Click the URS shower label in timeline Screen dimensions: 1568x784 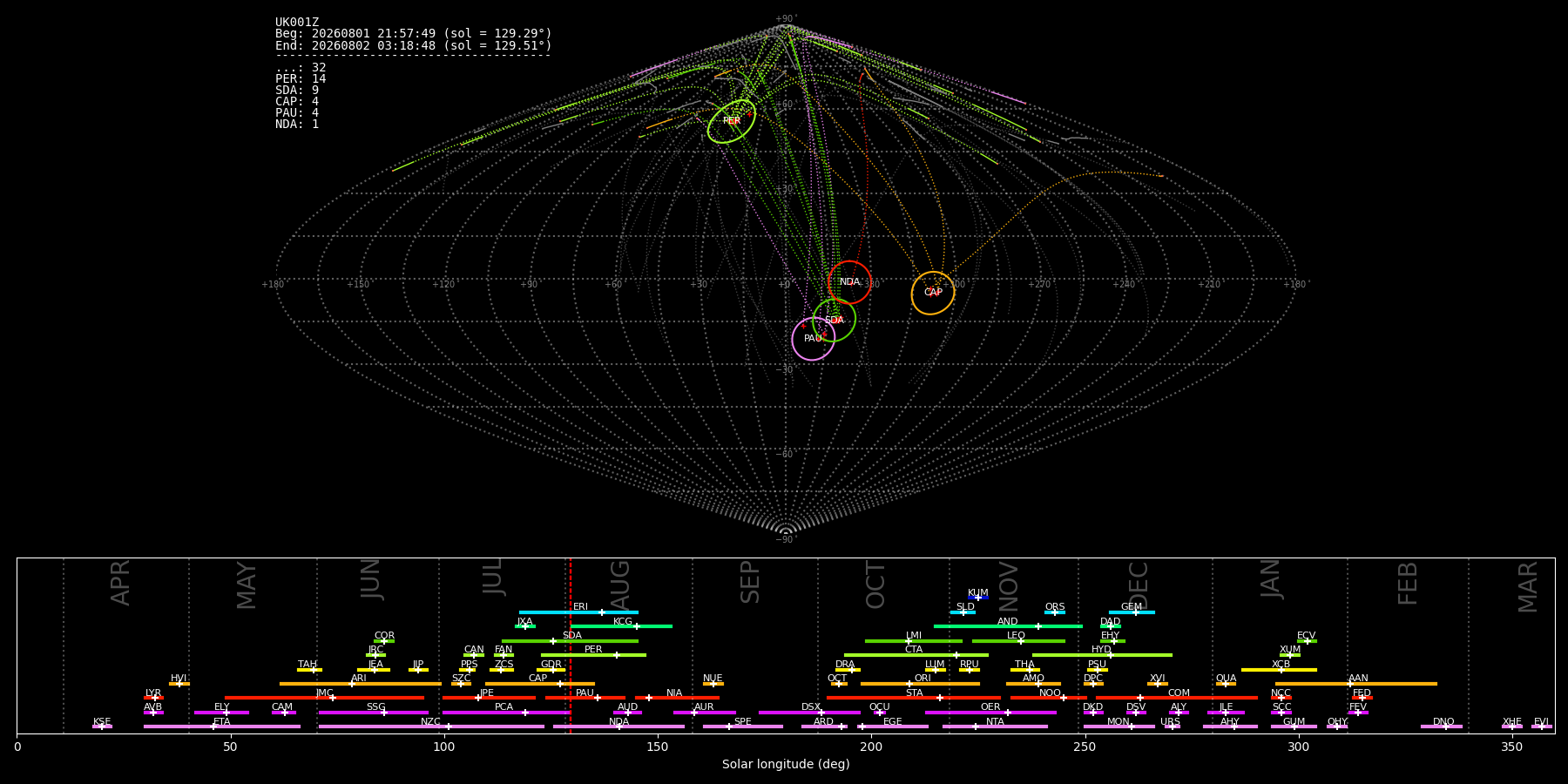point(1170,722)
